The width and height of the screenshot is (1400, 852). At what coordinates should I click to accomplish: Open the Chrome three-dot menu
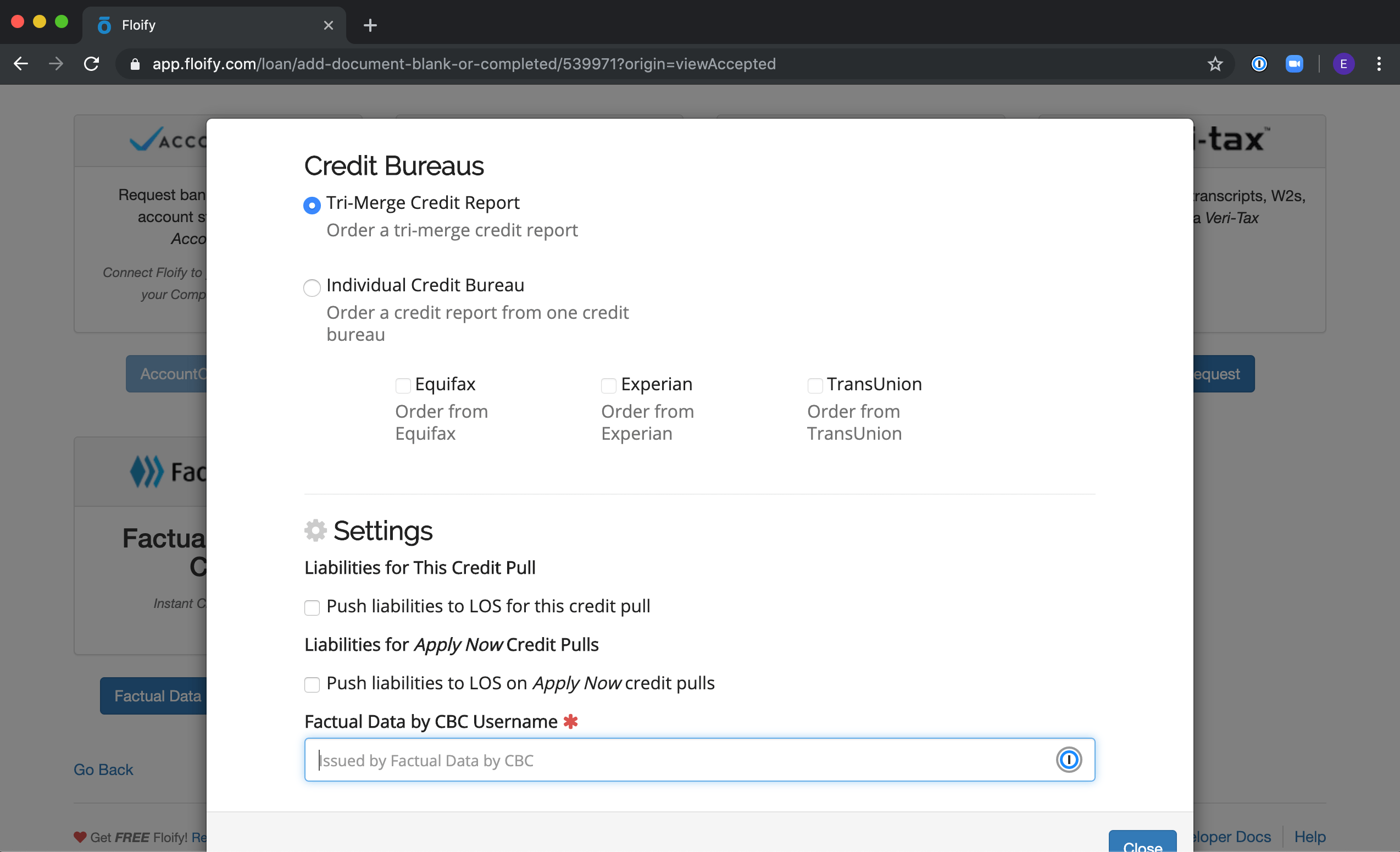[1379, 64]
